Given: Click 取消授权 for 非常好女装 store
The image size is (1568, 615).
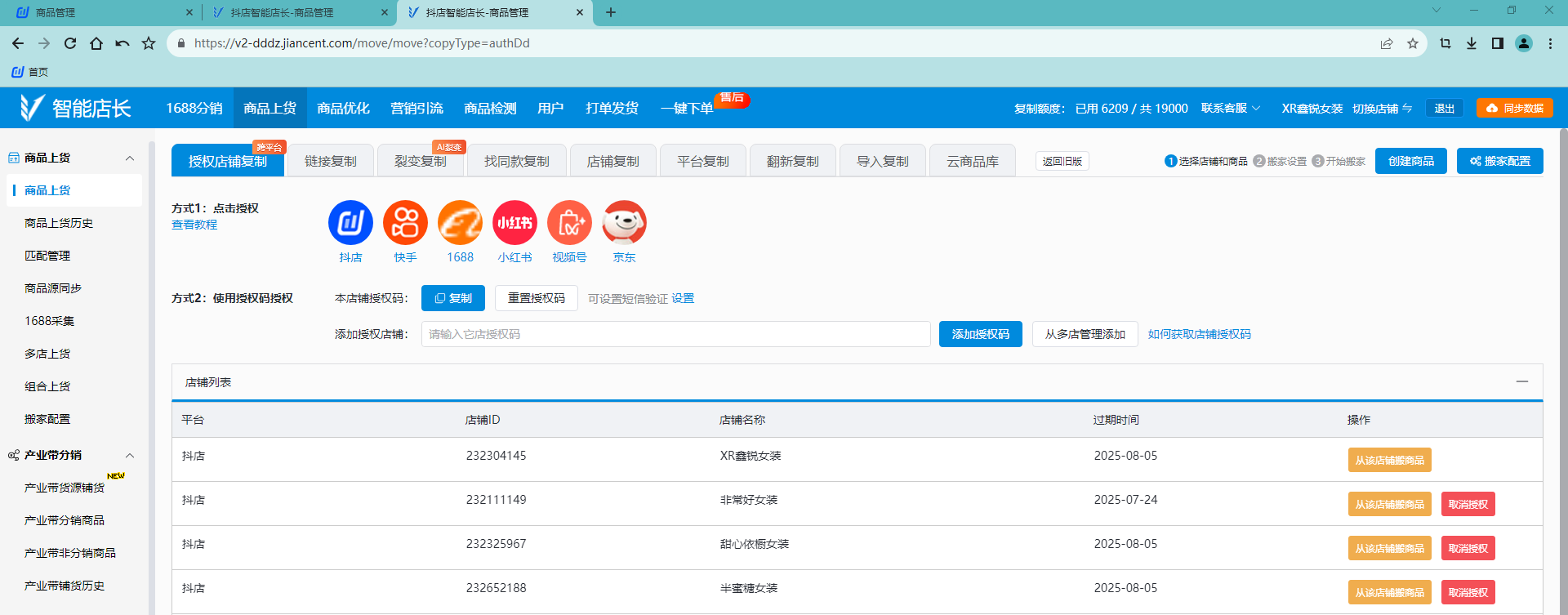Looking at the screenshot, I should pos(1468,505).
